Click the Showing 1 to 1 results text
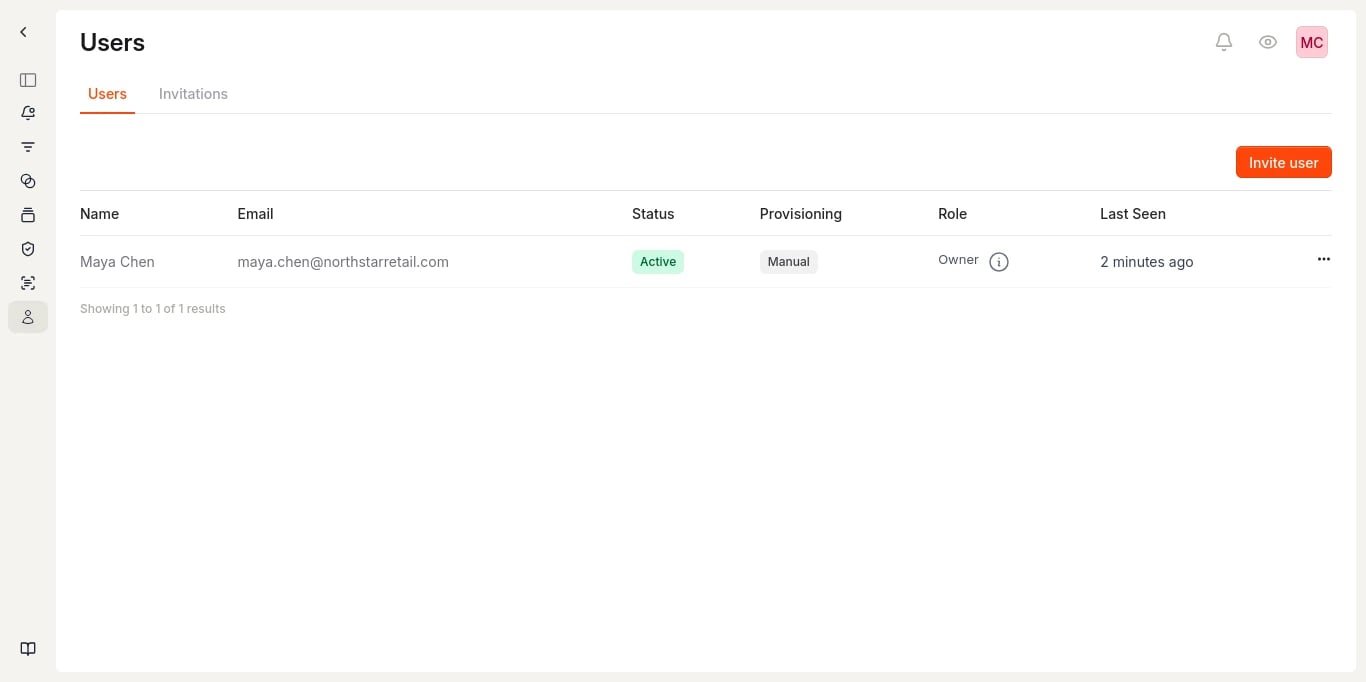 tap(153, 309)
